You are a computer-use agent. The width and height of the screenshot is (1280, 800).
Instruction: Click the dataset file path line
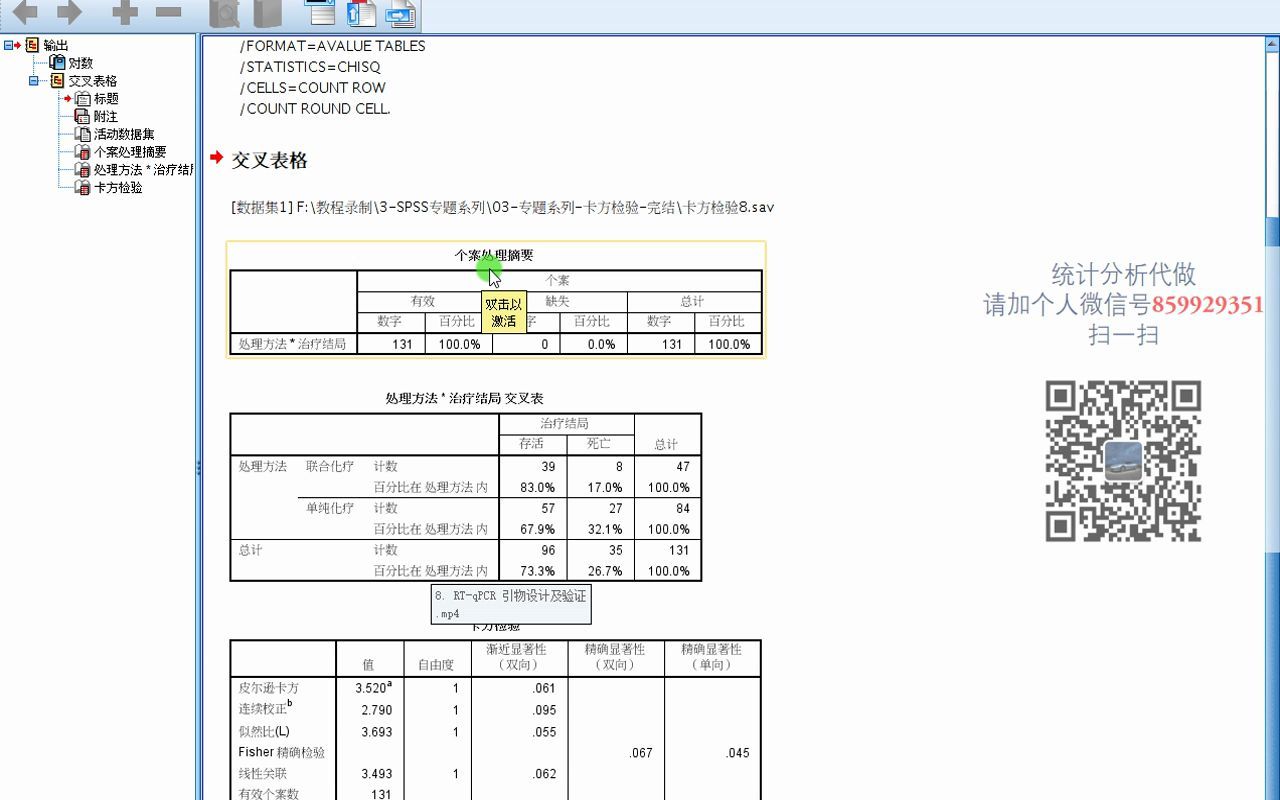[x=502, y=207]
